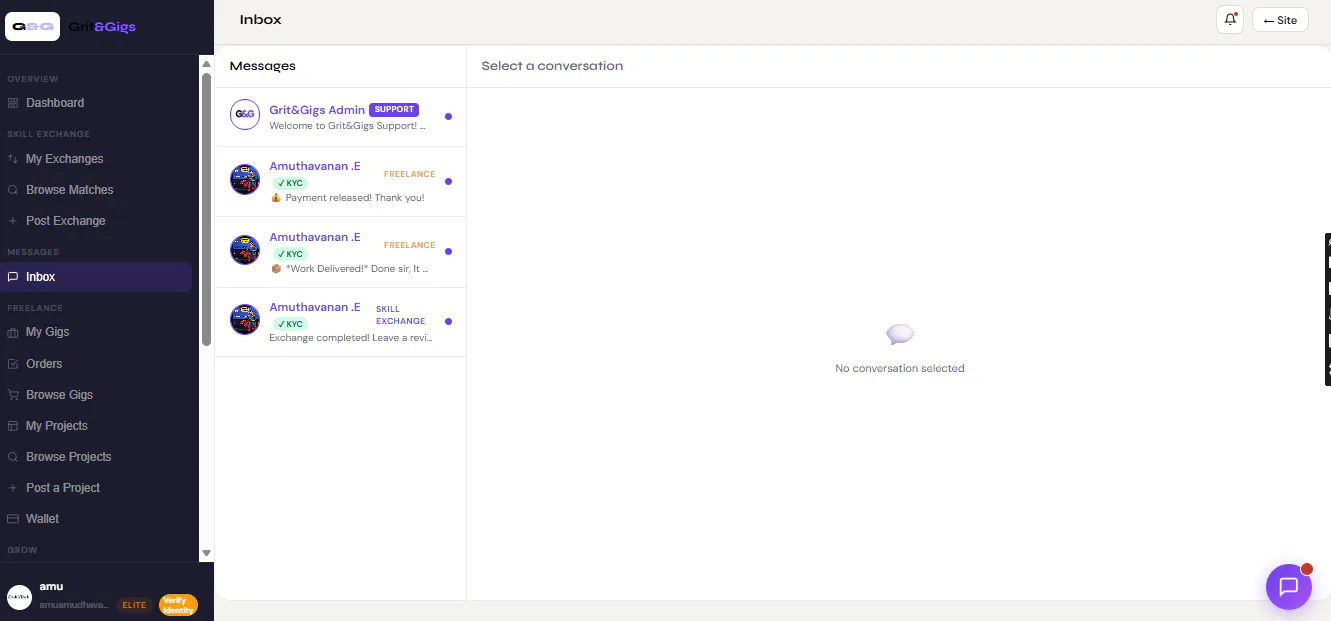Open notifications bell icon
This screenshot has height=621, width=1331.
pos(1230,20)
